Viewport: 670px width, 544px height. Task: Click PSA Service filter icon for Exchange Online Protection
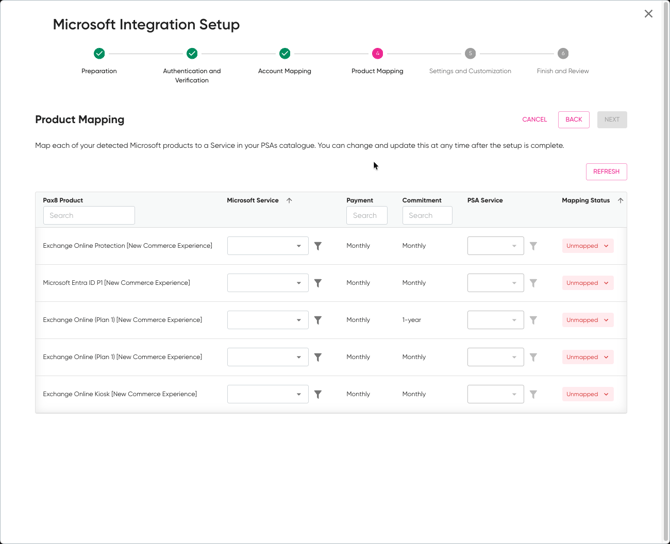click(533, 246)
